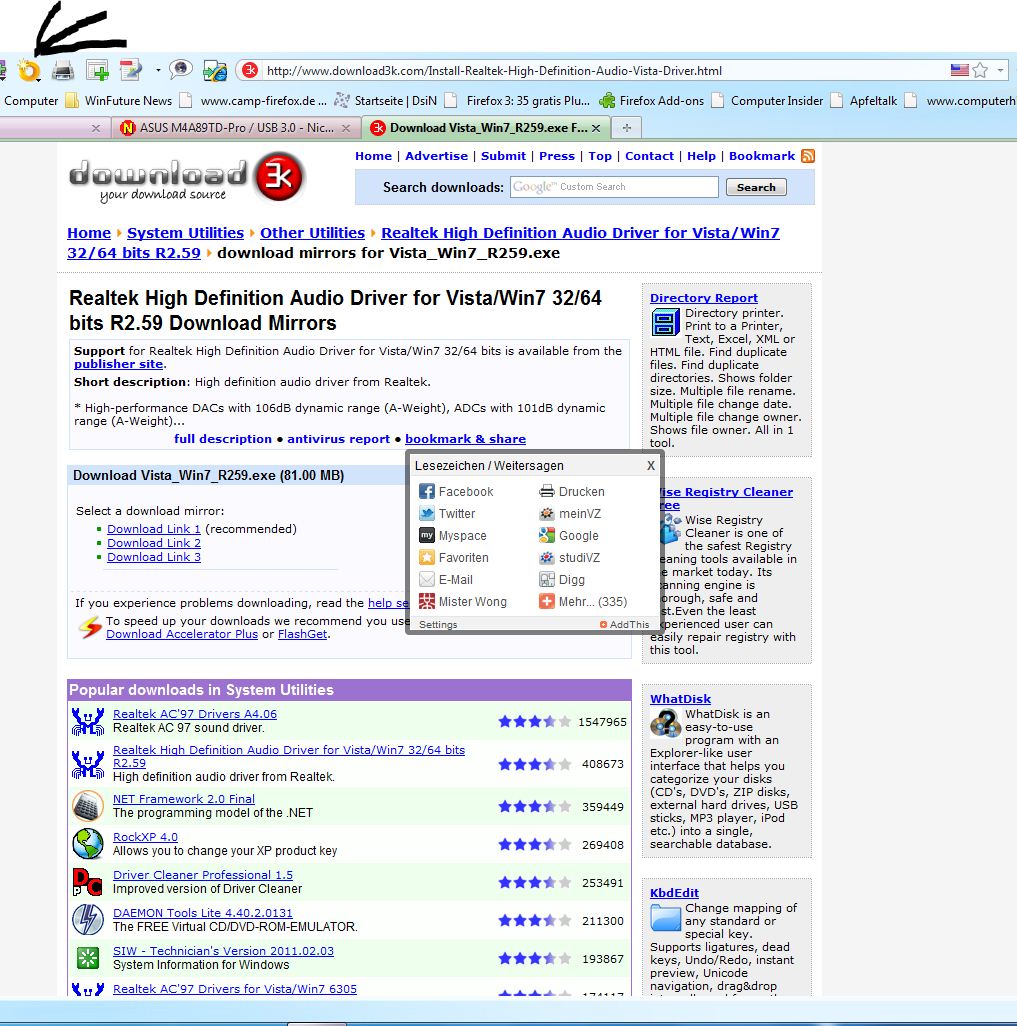Click the Google Custom Search input field

614,187
